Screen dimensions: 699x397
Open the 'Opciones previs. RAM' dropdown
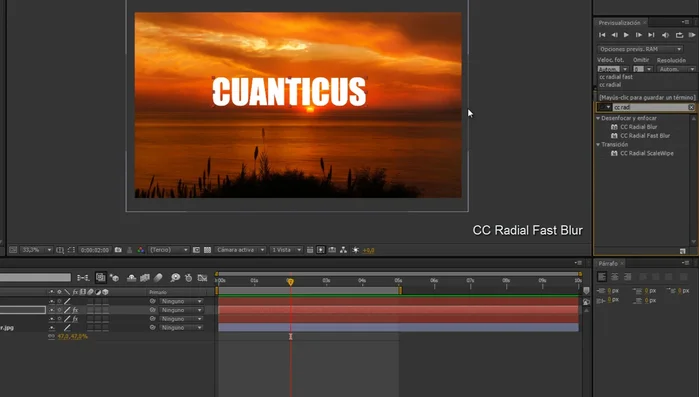(x=640, y=49)
